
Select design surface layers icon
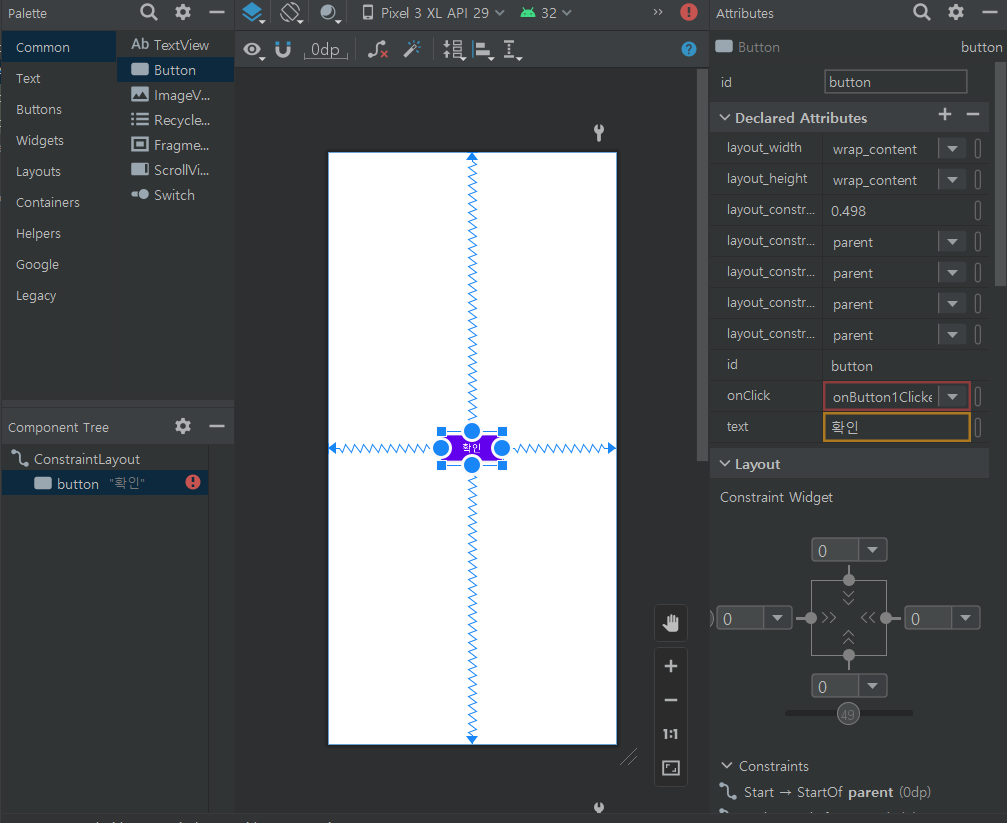[x=252, y=12]
